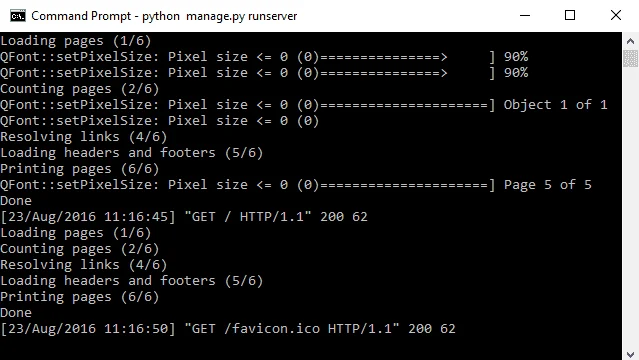Viewport: 639px width, 360px height.
Task: Click the 'Page 5 of 5' progress text
Action: coord(547,185)
